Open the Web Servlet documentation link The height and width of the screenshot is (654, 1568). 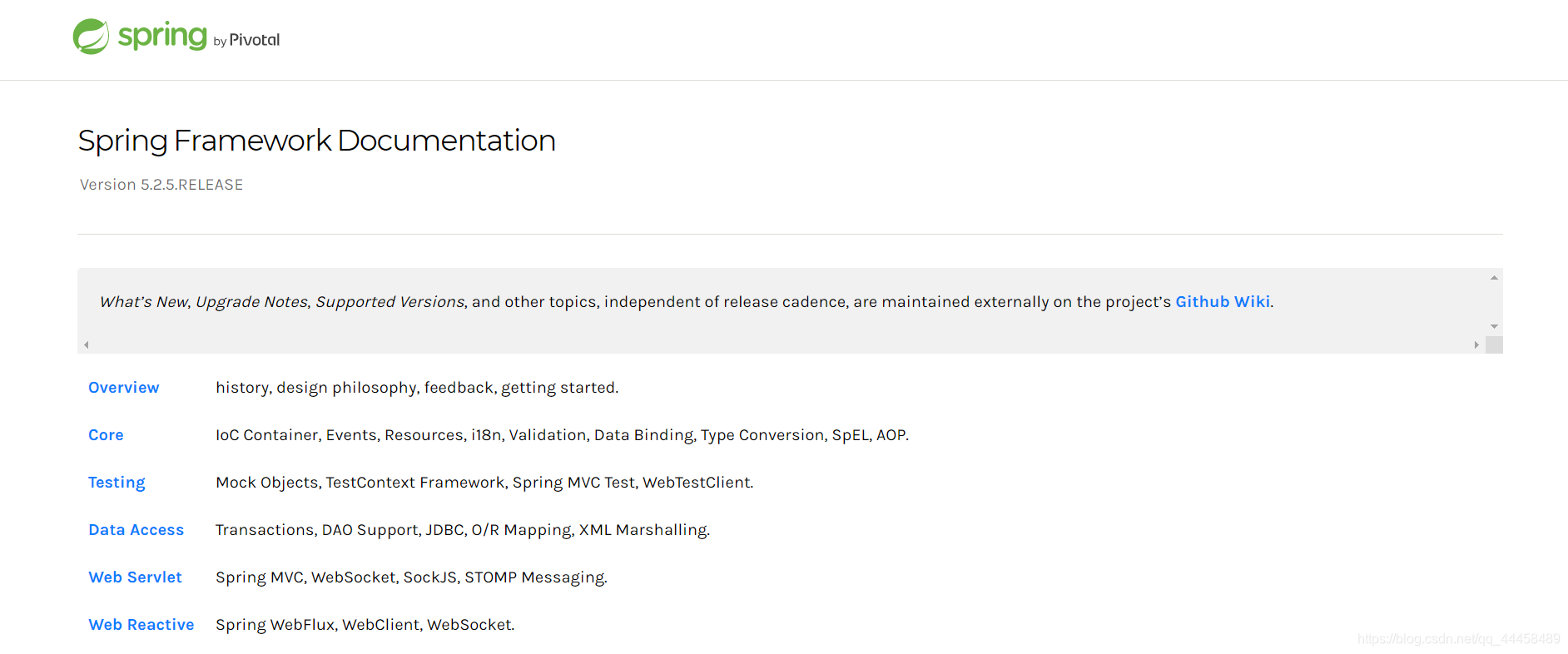coord(135,577)
